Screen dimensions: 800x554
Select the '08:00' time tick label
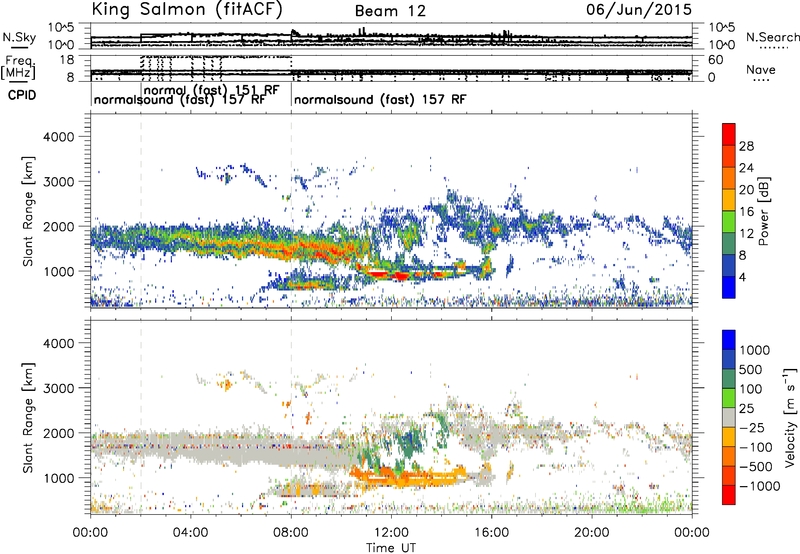291,533
